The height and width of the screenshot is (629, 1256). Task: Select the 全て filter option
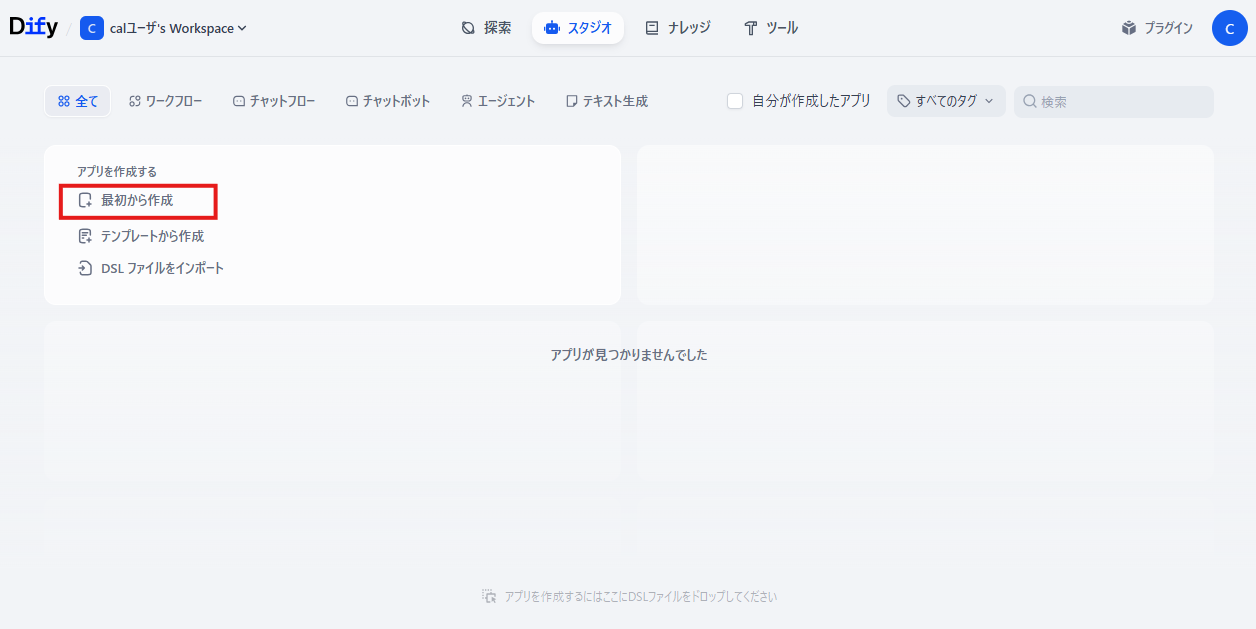[x=77, y=100]
